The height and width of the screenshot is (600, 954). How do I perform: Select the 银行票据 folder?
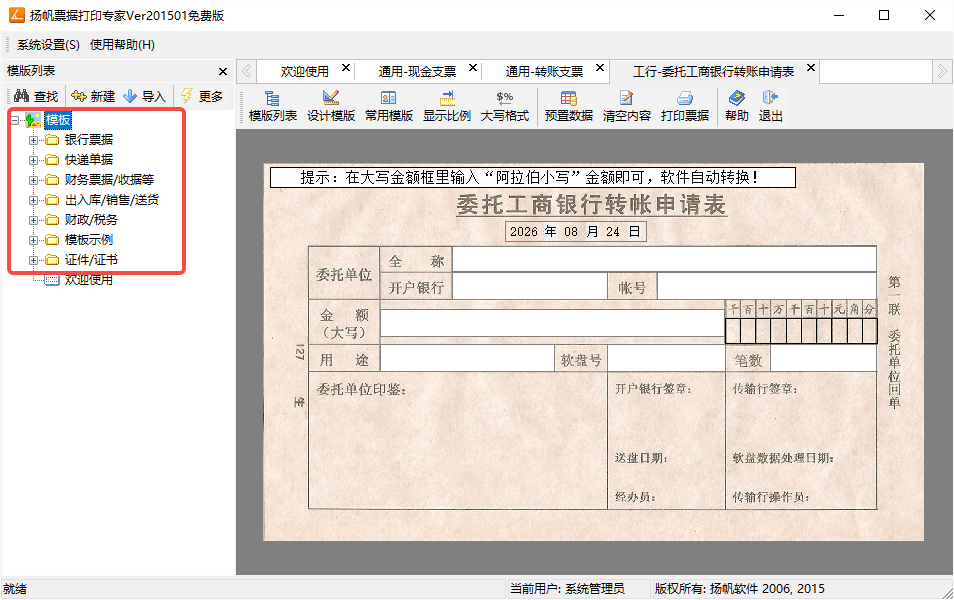coord(89,140)
